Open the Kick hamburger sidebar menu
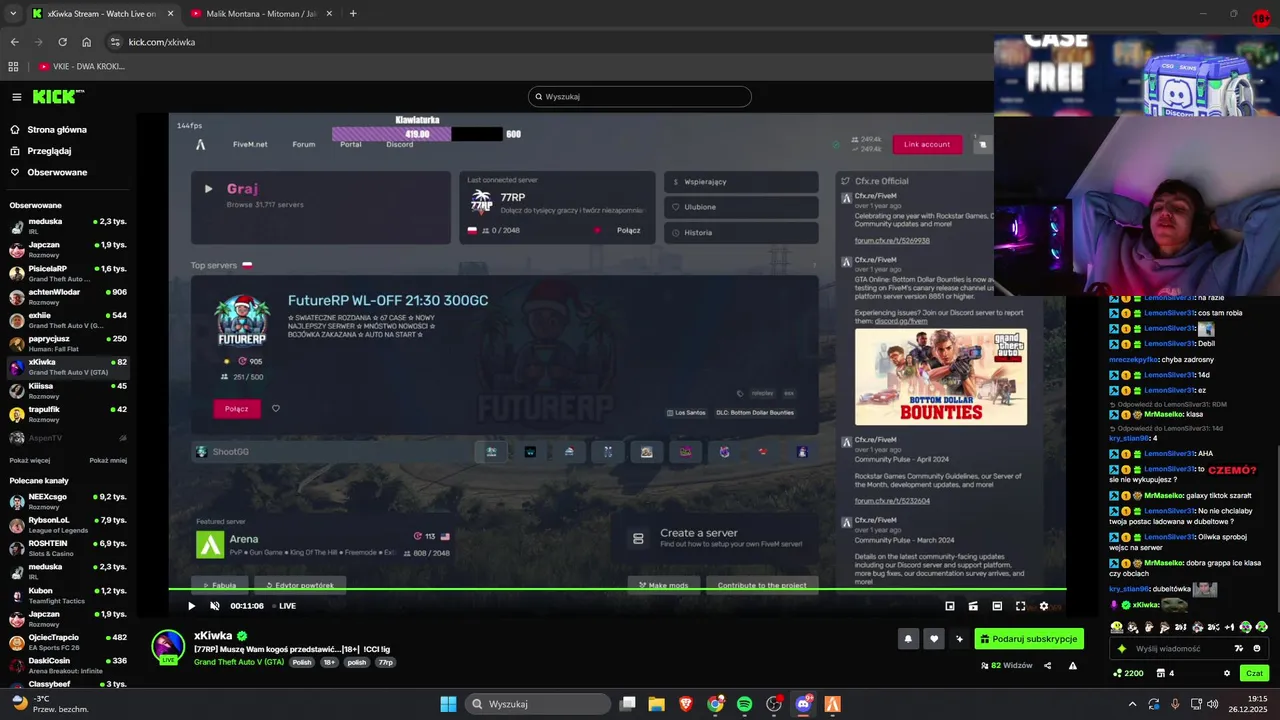1280x720 pixels. [x=17, y=97]
